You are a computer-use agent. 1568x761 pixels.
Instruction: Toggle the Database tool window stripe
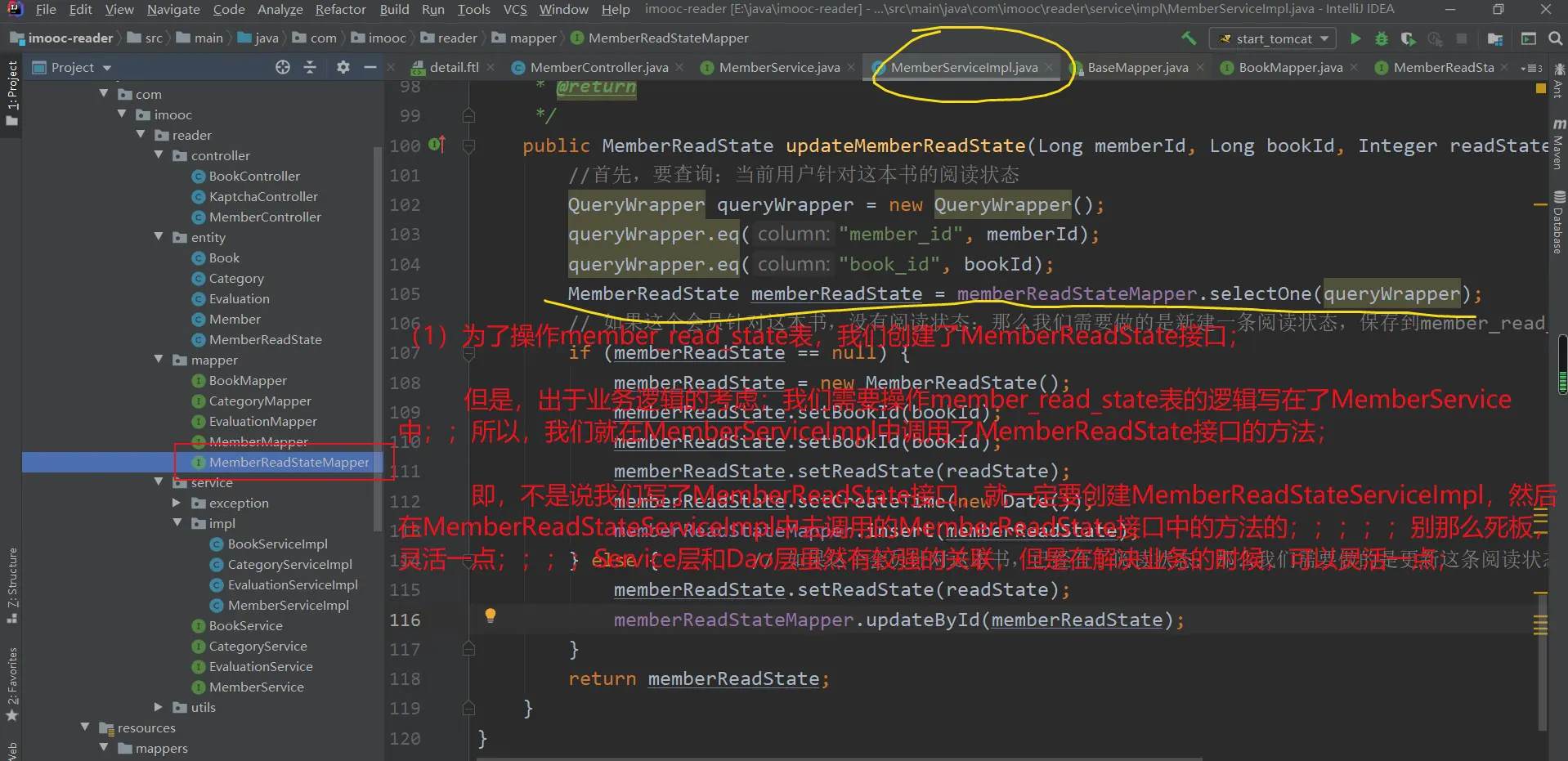tap(1558, 223)
